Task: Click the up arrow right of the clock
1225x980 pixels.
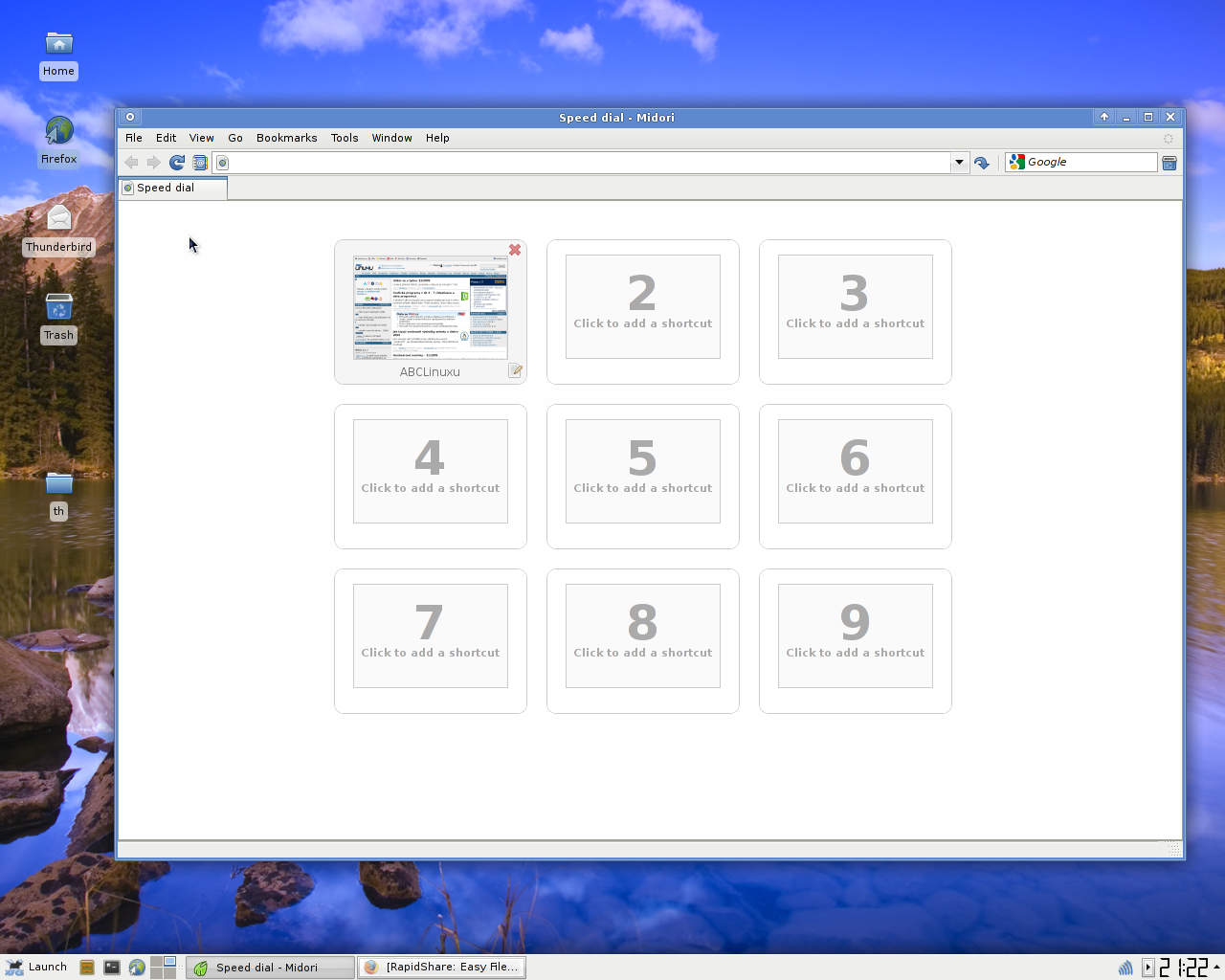Action: point(1216,967)
